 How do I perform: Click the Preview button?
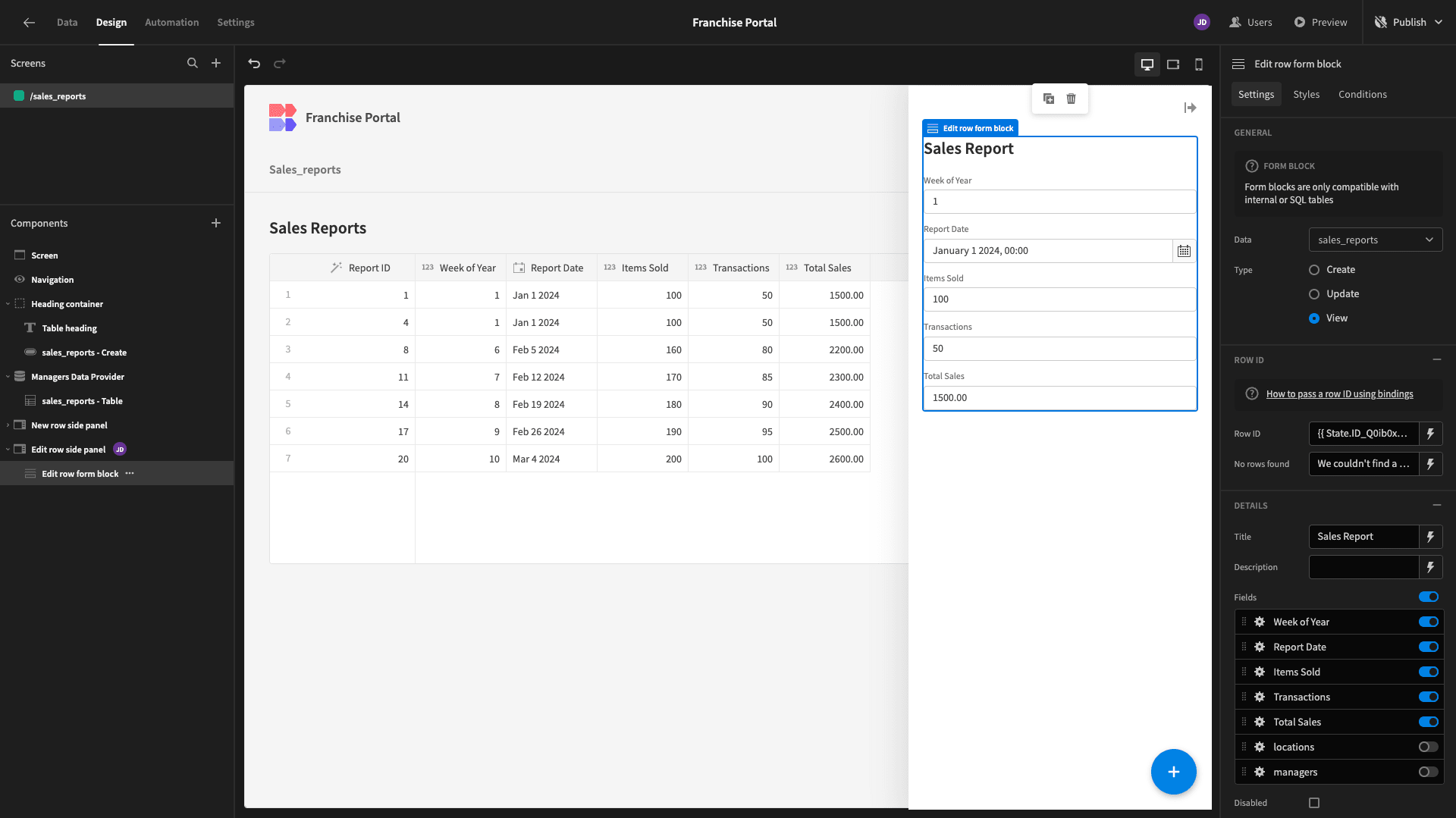click(x=1320, y=22)
